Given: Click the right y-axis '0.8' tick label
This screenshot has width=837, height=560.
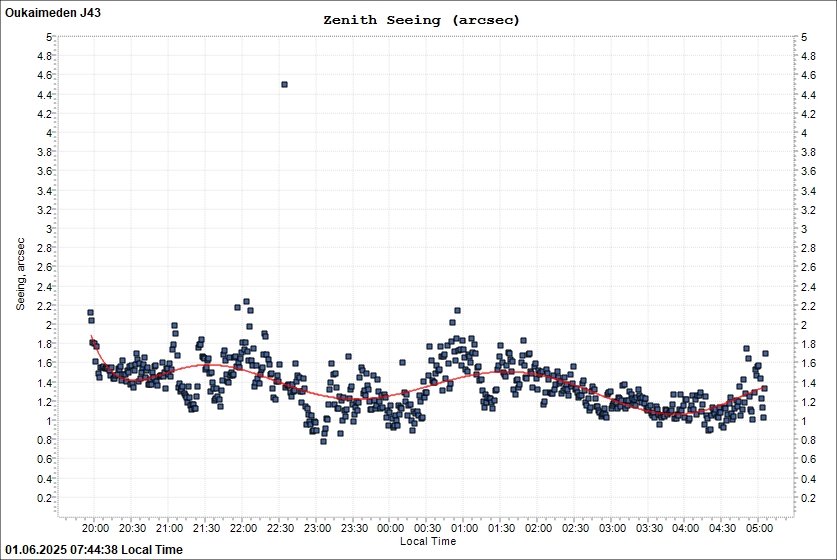Looking at the screenshot, I should coord(808,440).
